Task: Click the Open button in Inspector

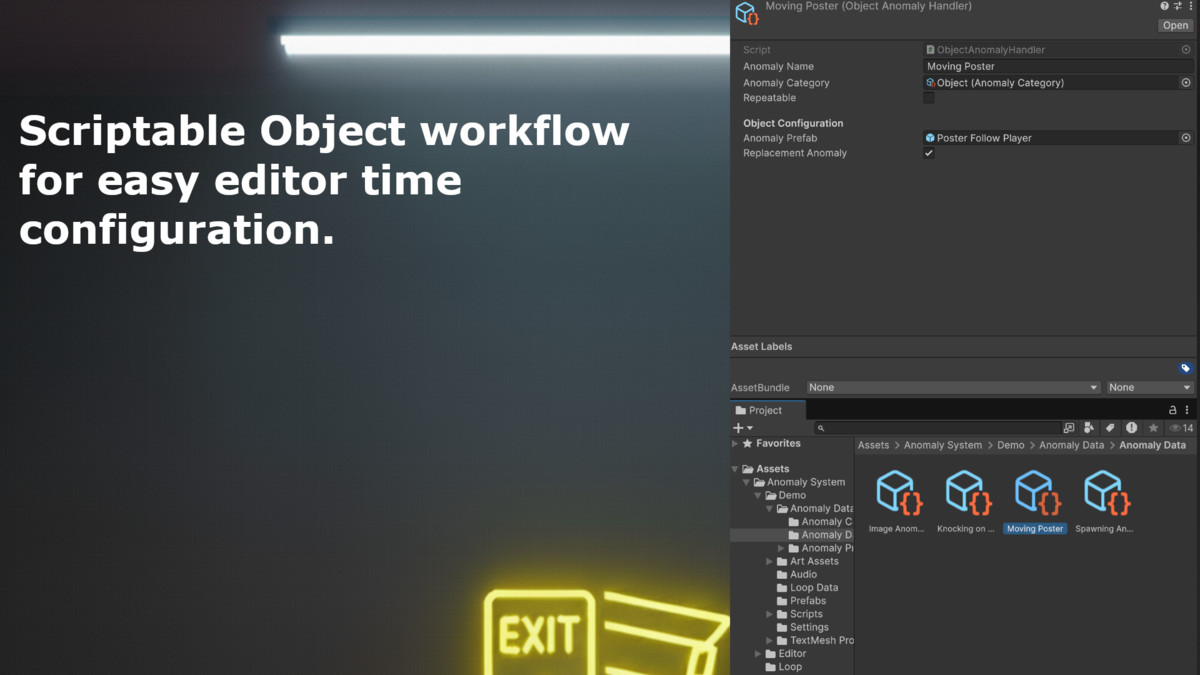Action: 1175,26
